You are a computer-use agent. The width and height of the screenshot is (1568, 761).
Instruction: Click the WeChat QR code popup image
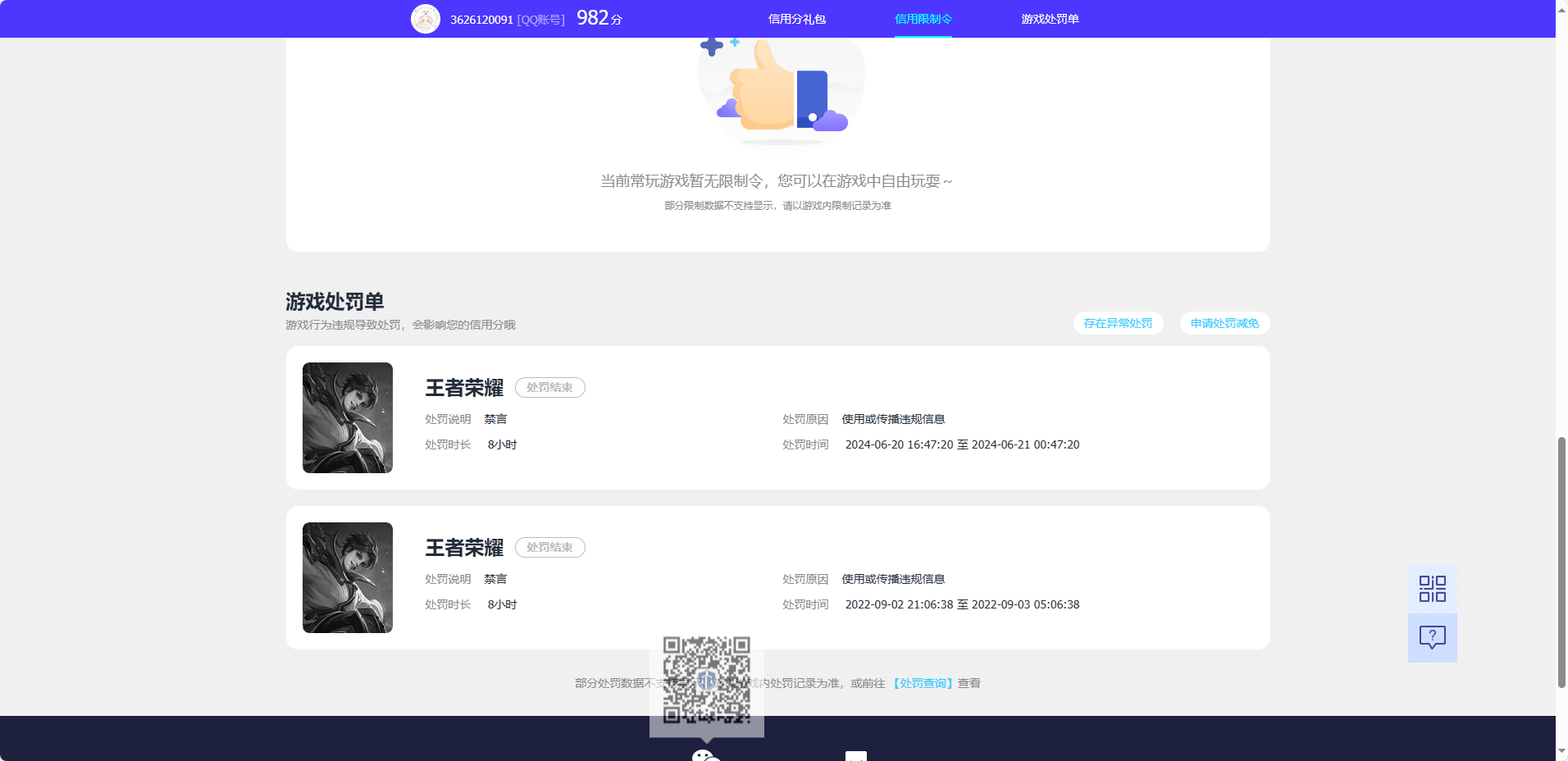coord(706,680)
